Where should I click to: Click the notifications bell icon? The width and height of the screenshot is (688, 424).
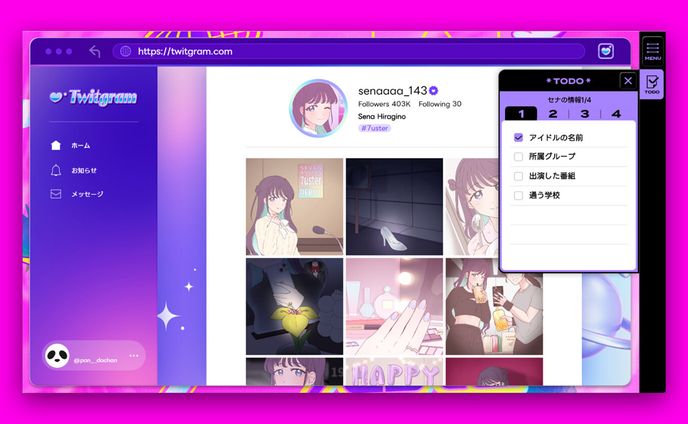(x=56, y=170)
